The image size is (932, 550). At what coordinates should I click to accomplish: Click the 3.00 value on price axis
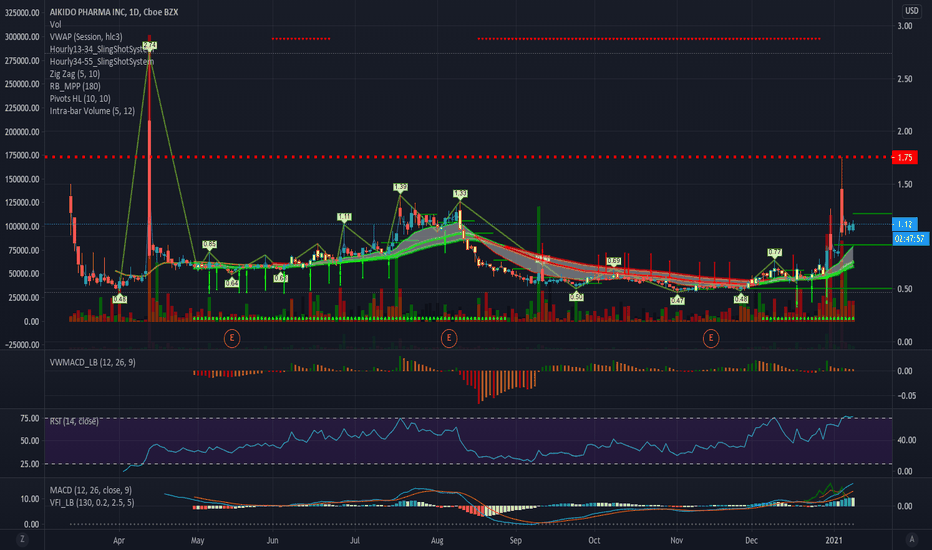tap(905, 26)
